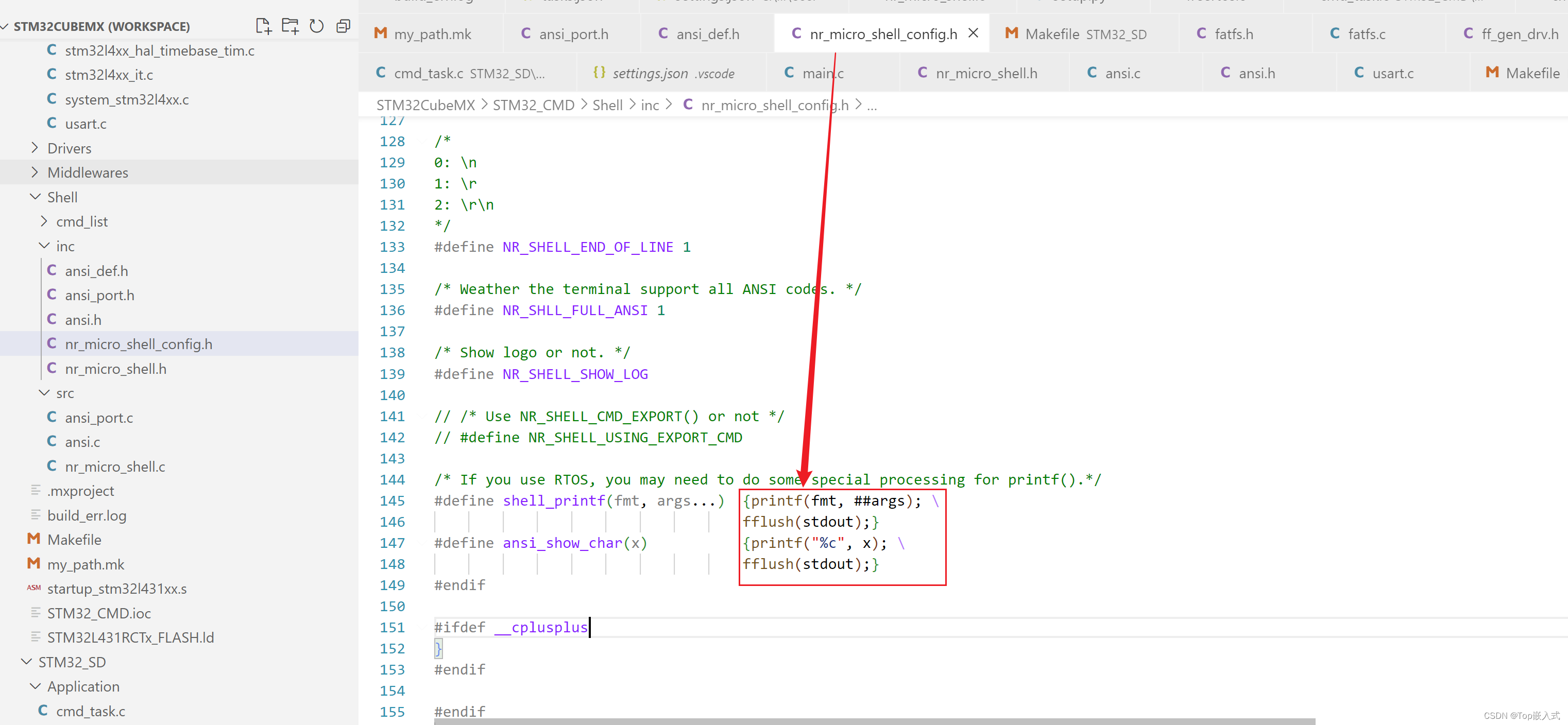1568x725 pixels.
Task: Click the Shell breadcrumb segment
Action: tap(607, 105)
